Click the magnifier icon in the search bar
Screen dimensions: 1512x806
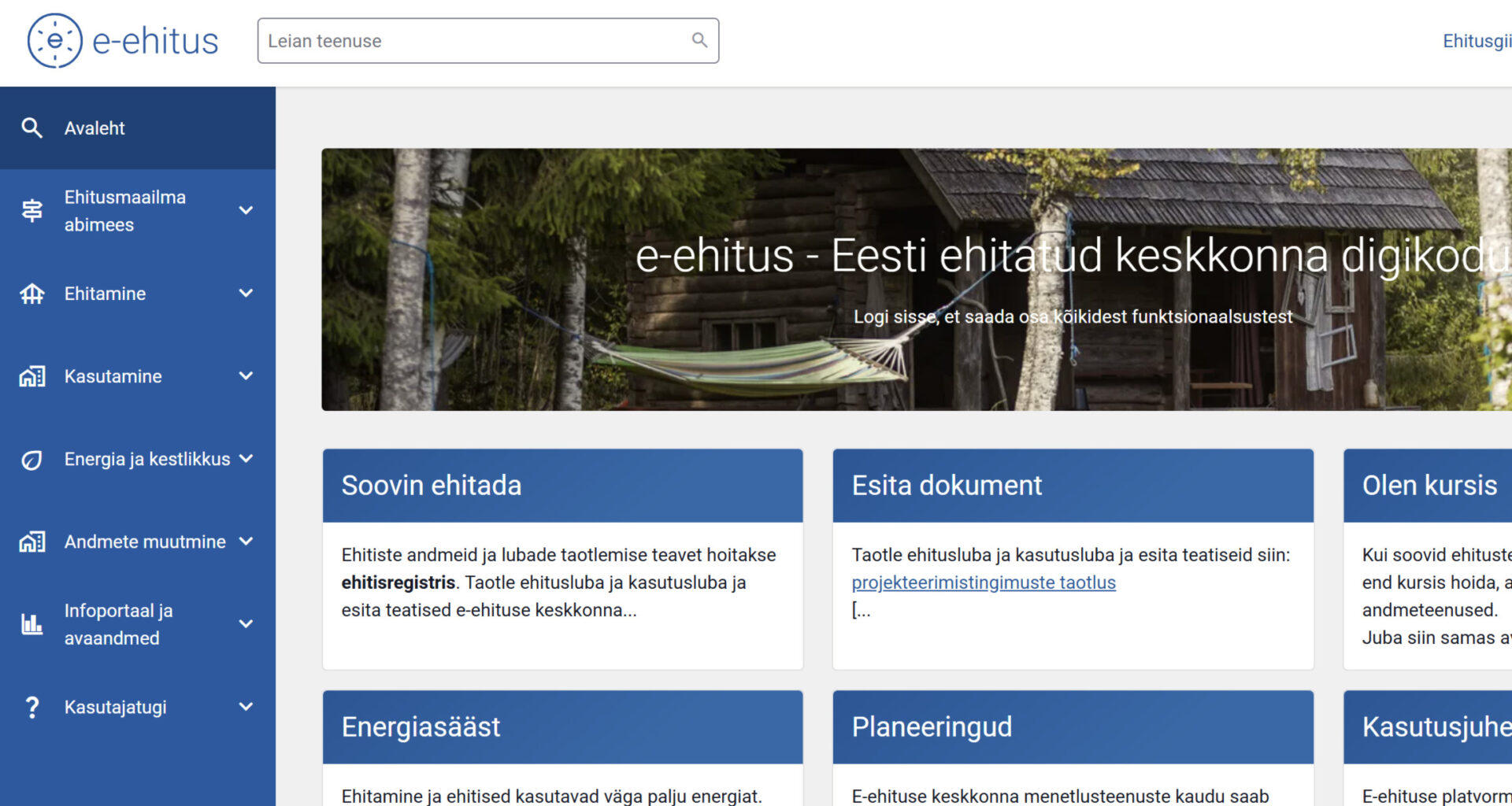point(699,40)
